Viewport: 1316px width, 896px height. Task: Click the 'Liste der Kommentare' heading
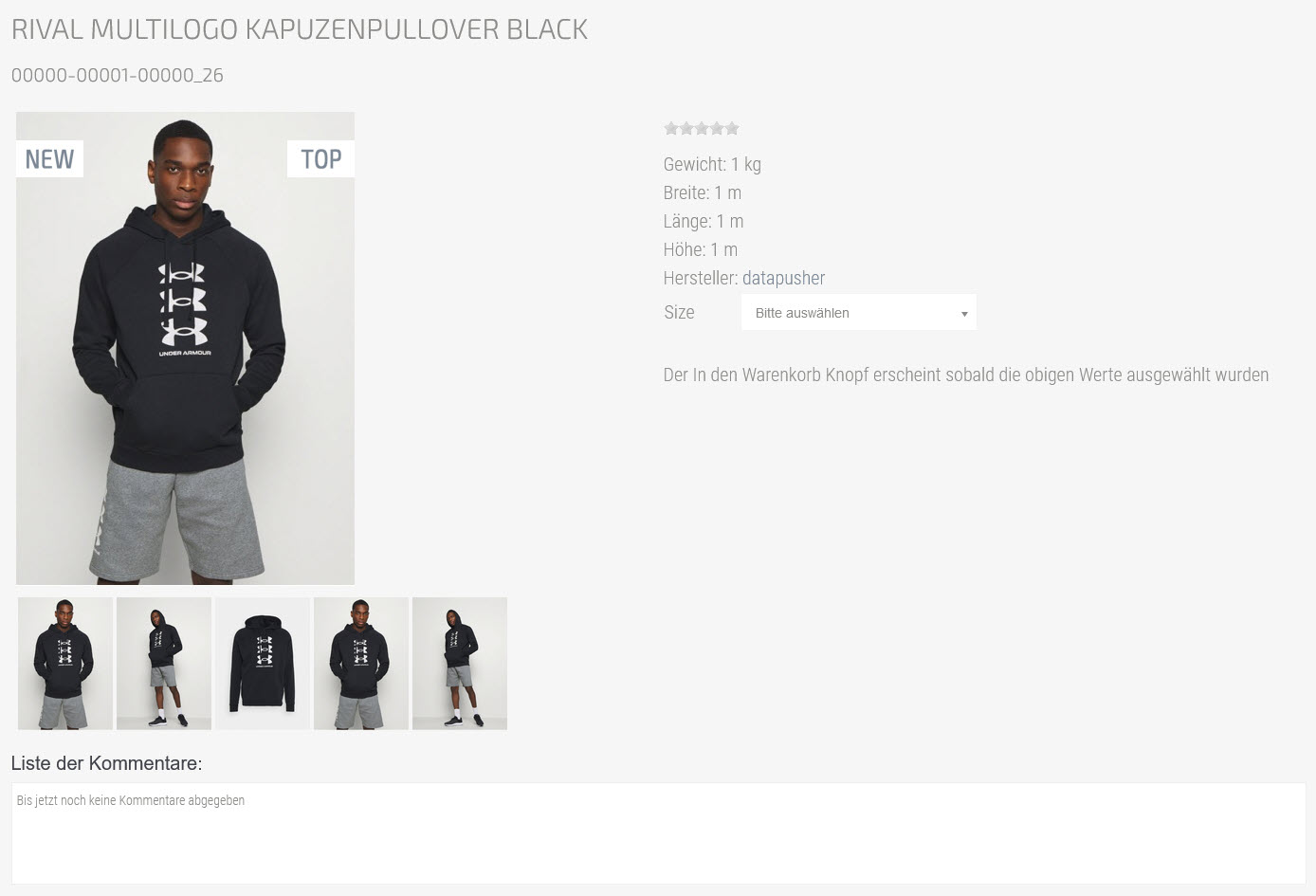coord(106,763)
